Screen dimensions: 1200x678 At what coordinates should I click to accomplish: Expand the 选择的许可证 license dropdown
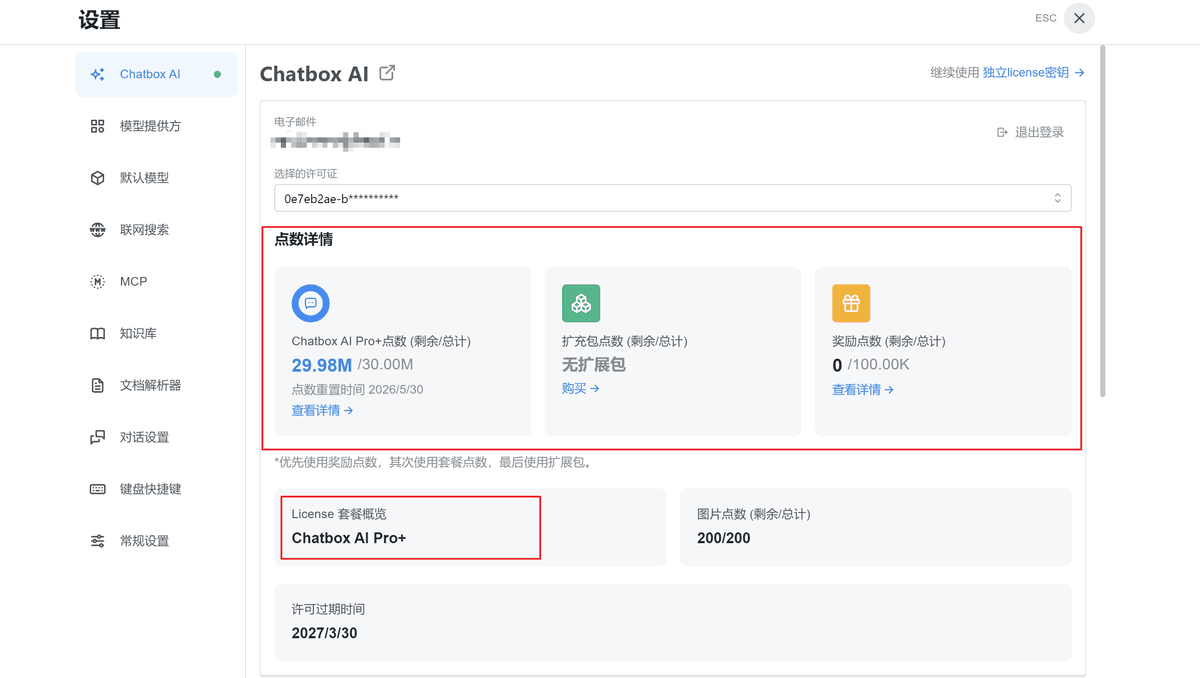tap(673, 198)
